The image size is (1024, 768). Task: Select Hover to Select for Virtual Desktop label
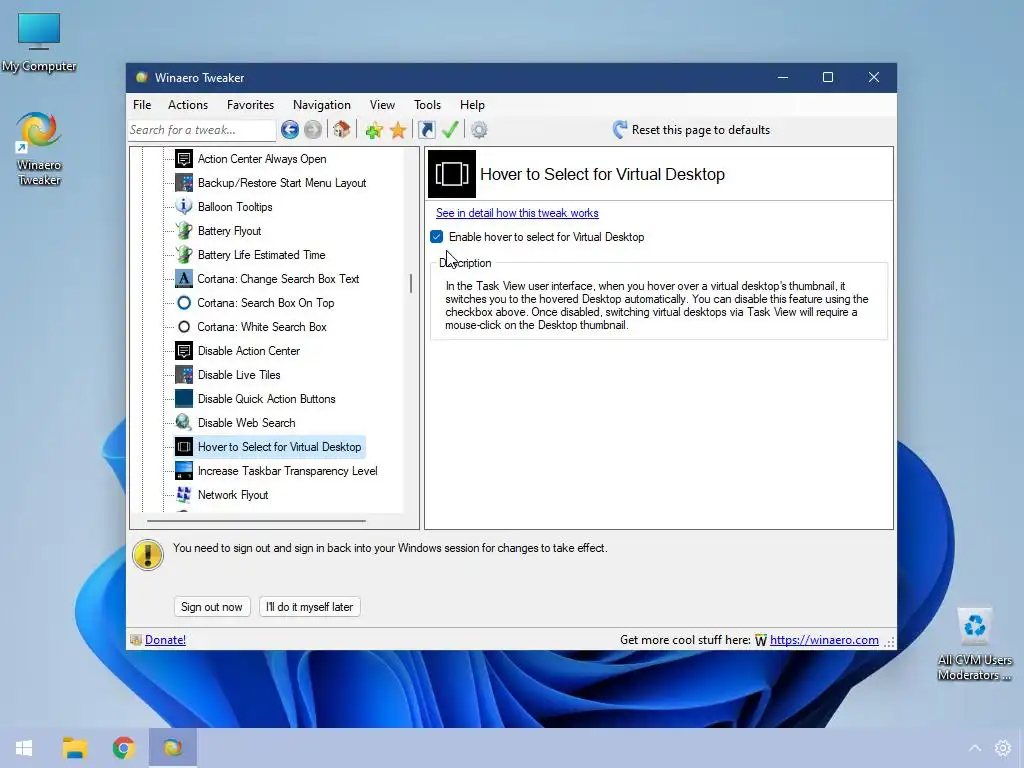click(280, 447)
